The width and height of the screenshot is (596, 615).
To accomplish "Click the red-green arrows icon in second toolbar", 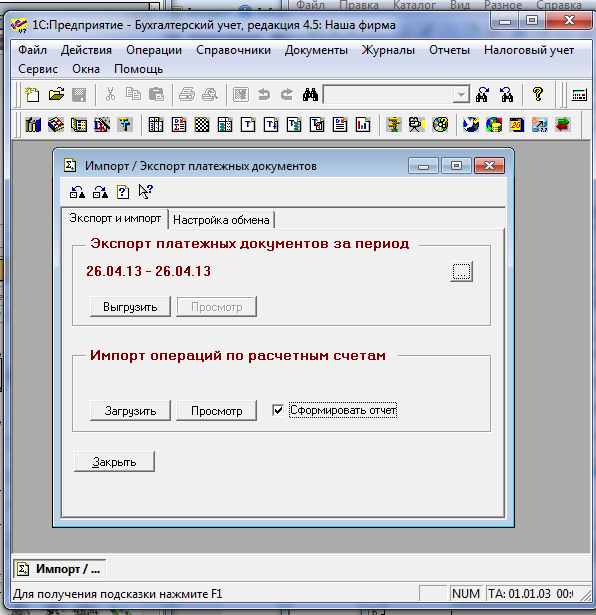I will click(562, 125).
